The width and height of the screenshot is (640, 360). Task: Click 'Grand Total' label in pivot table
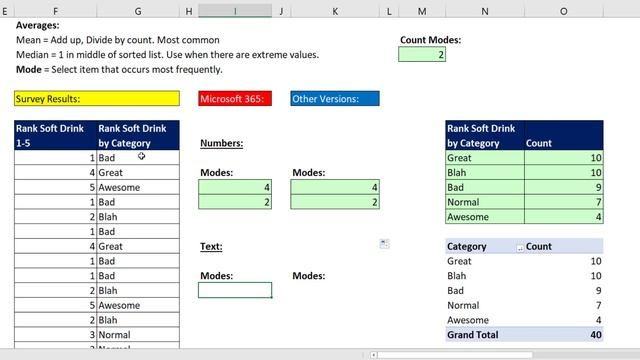[x=473, y=335]
